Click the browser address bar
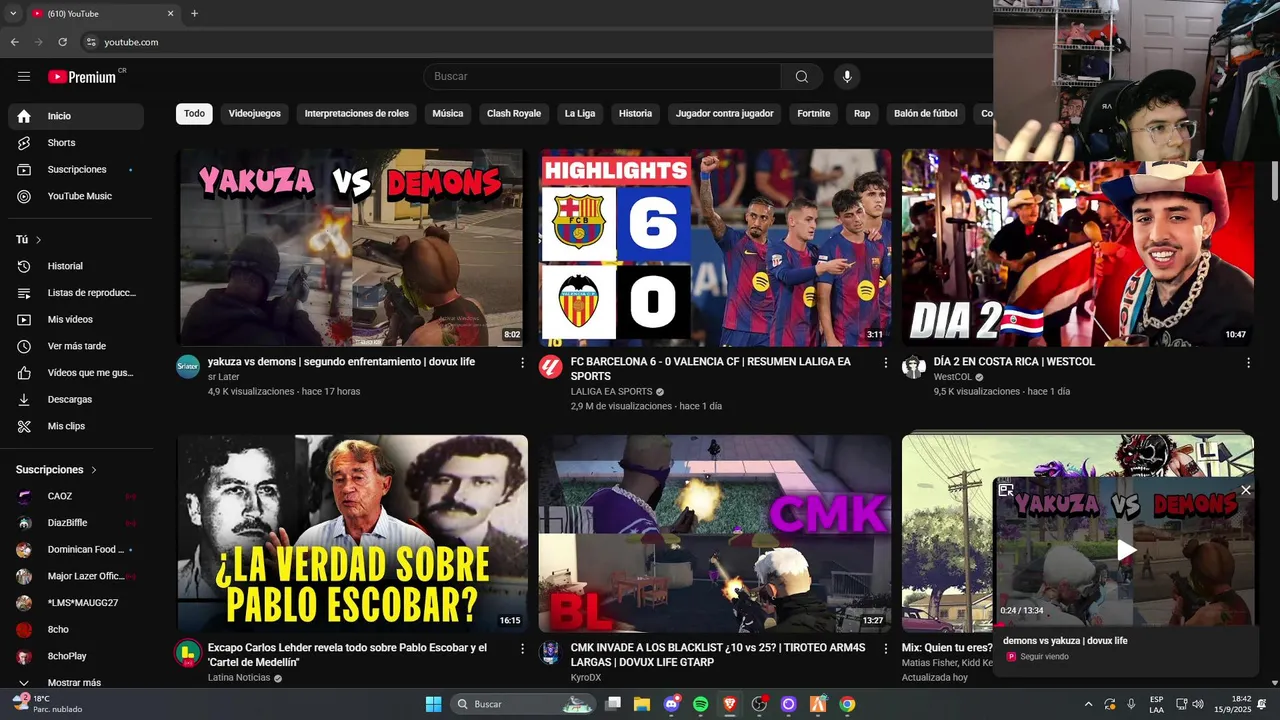Screen dimensions: 1280x720 (x=540, y=42)
